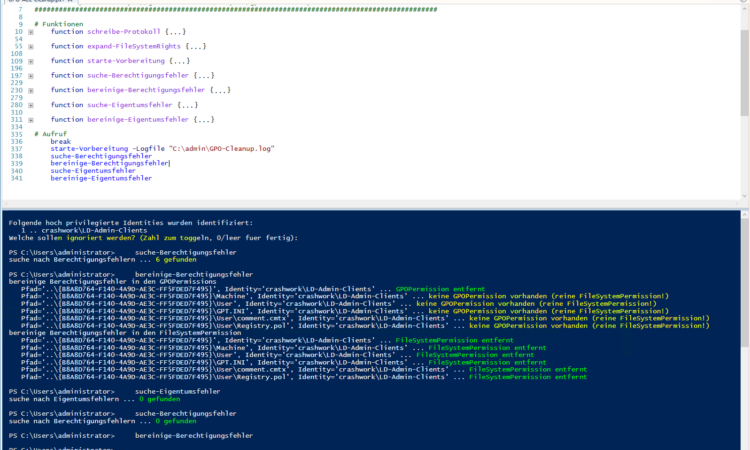The width and height of the screenshot is (750, 450).
Task: Click 'starte-Vorbereitung' call on line 337
Action: pos(89,149)
